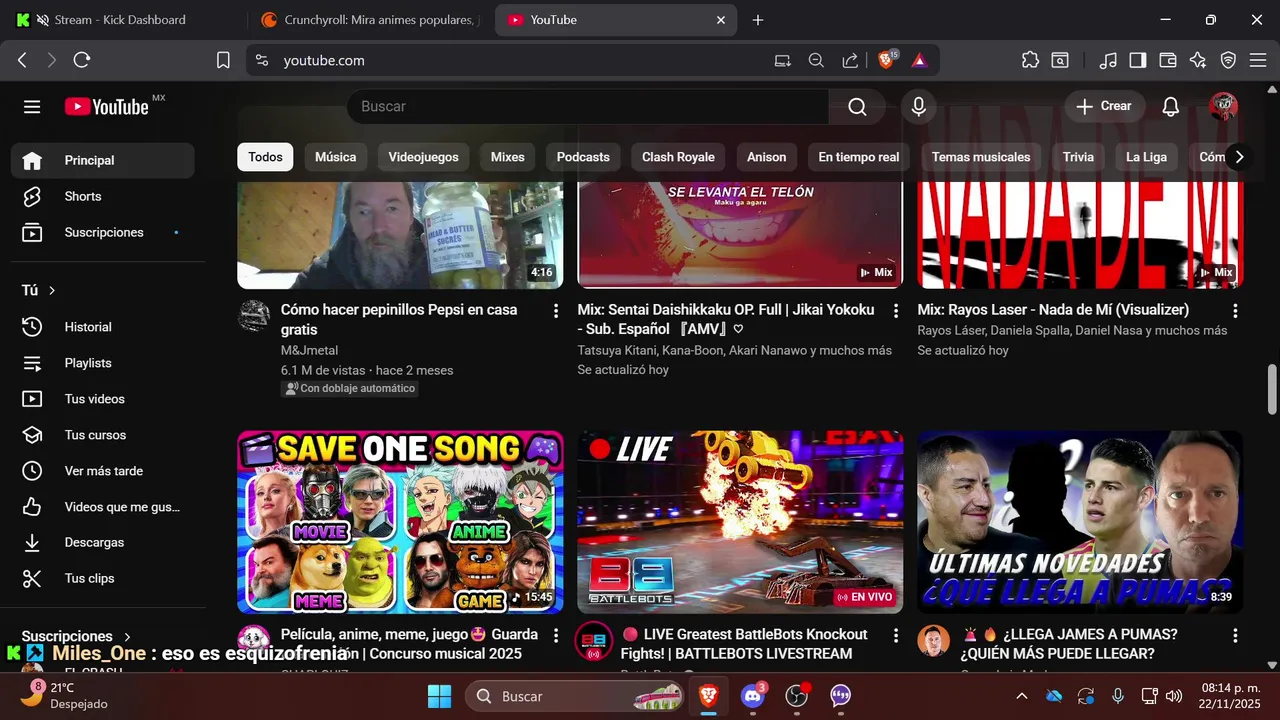The width and height of the screenshot is (1280, 720).
Task: Select the En tiempo real chip
Action: click(x=858, y=157)
